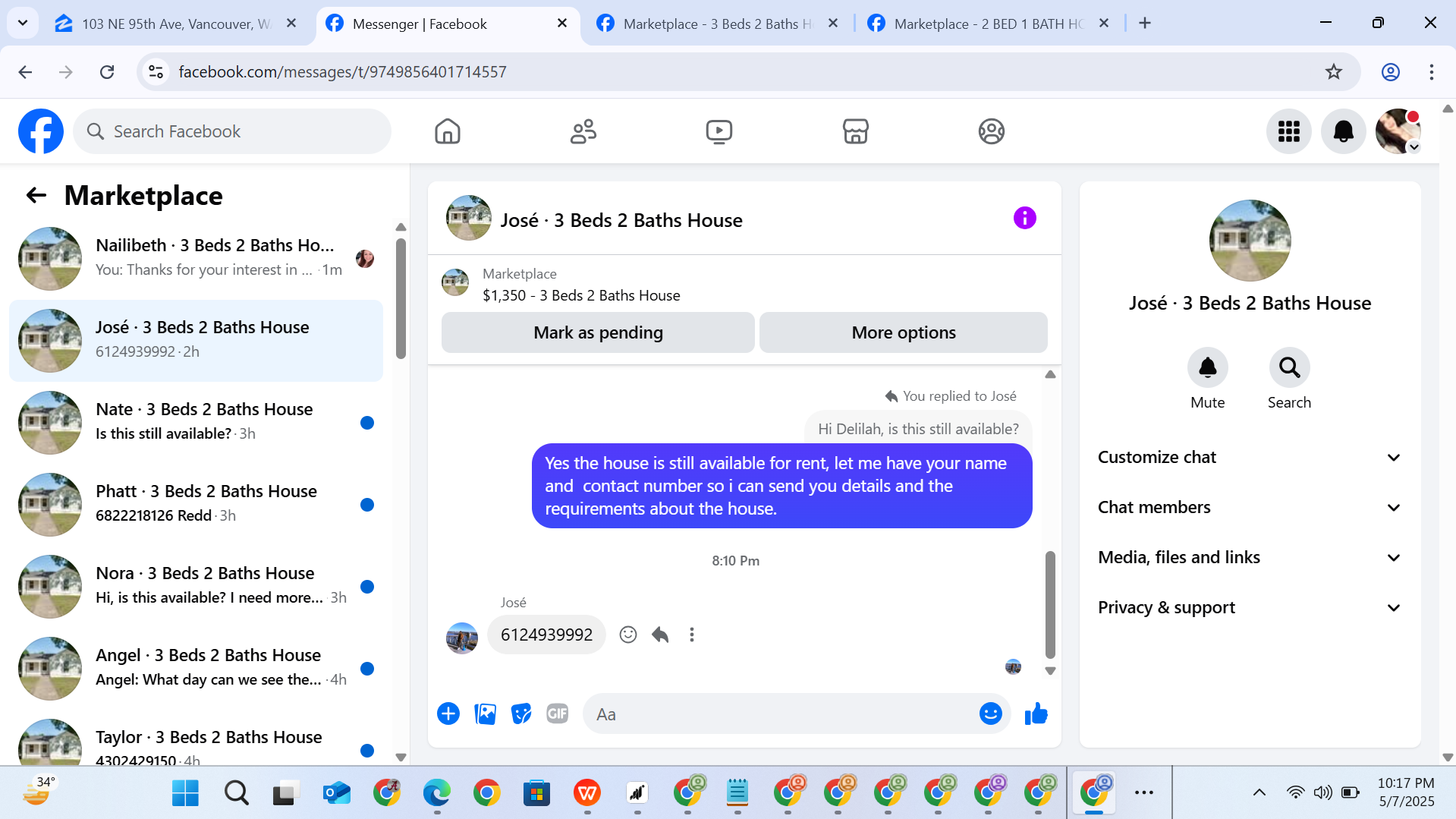Open Outlook from taskbar
This screenshot has width=1456, height=819.
pyautogui.click(x=336, y=793)
